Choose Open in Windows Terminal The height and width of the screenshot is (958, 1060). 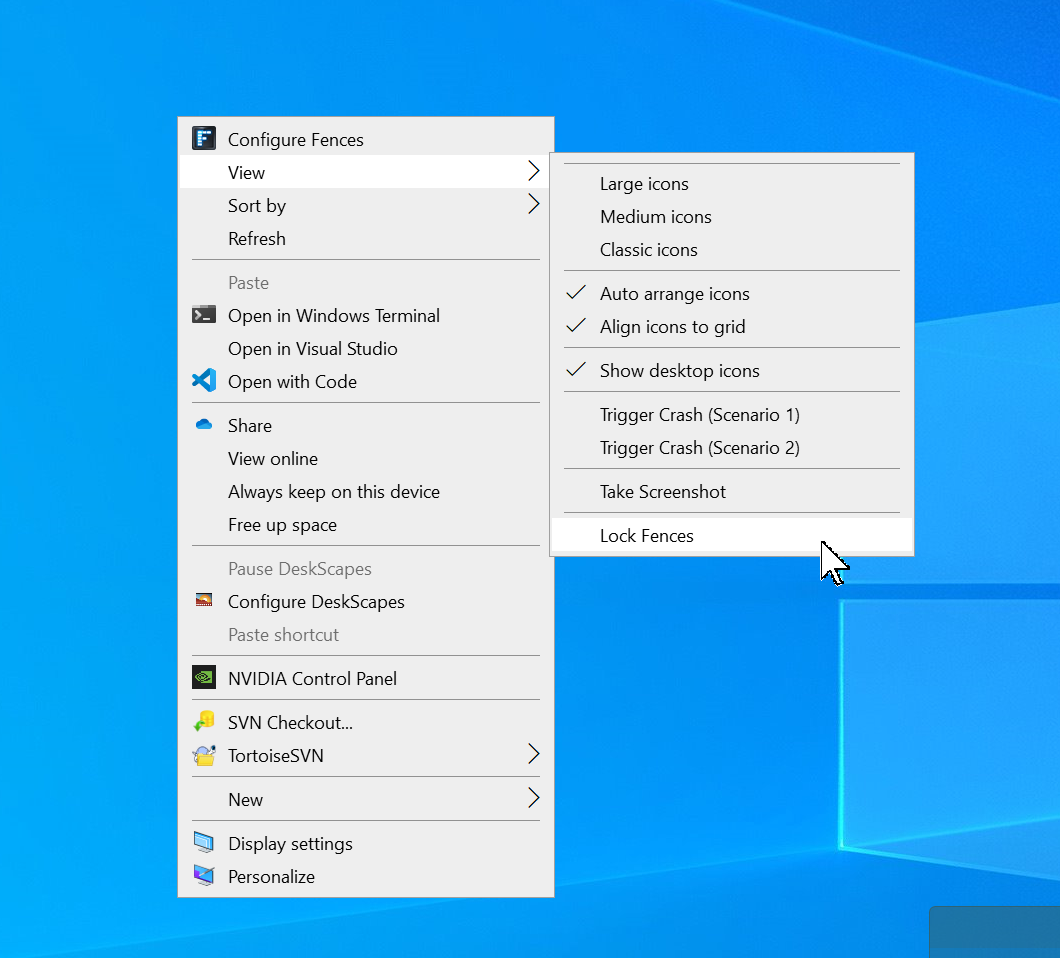tap(366, 316)
